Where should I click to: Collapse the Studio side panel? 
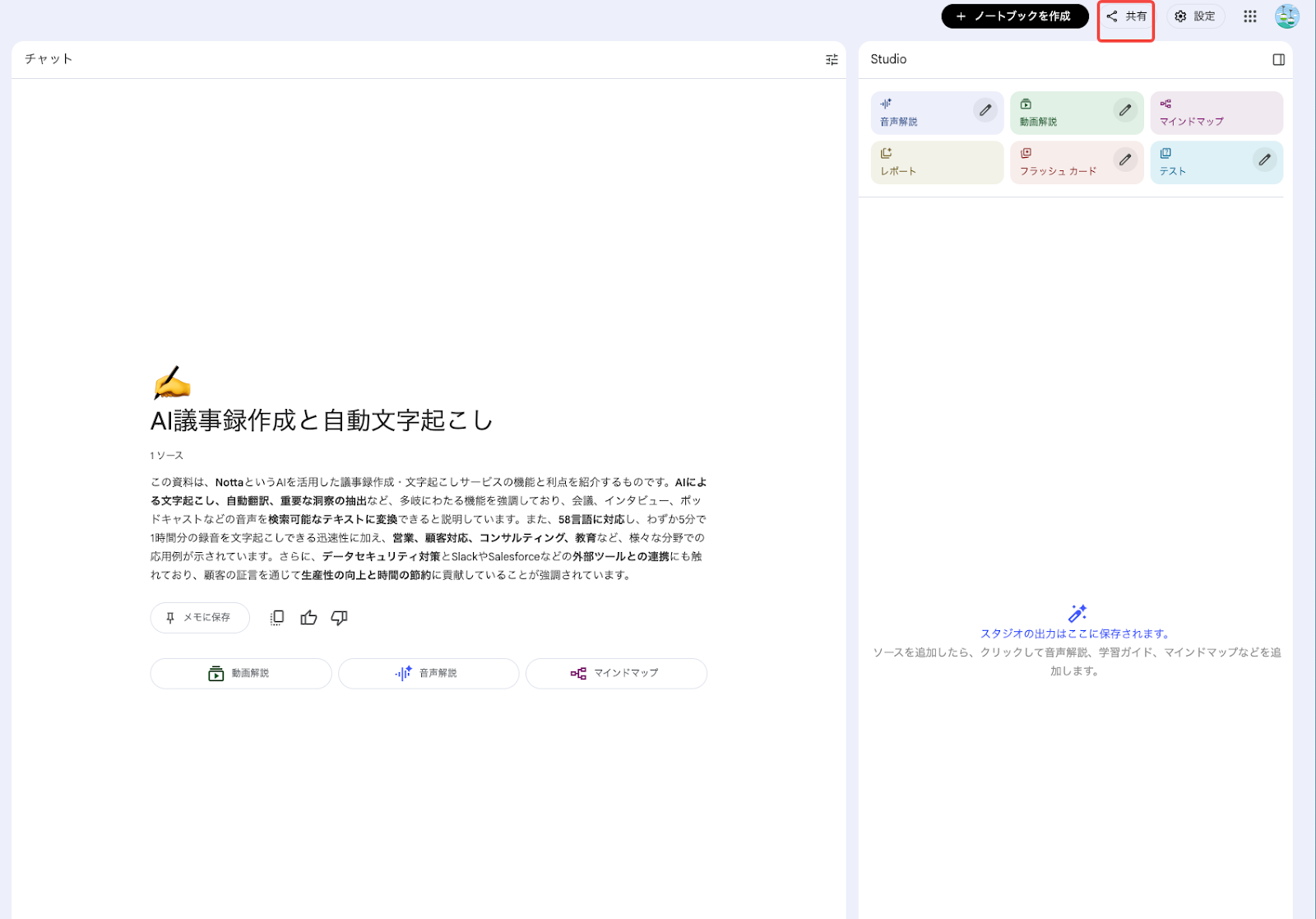coord(1277,58)
